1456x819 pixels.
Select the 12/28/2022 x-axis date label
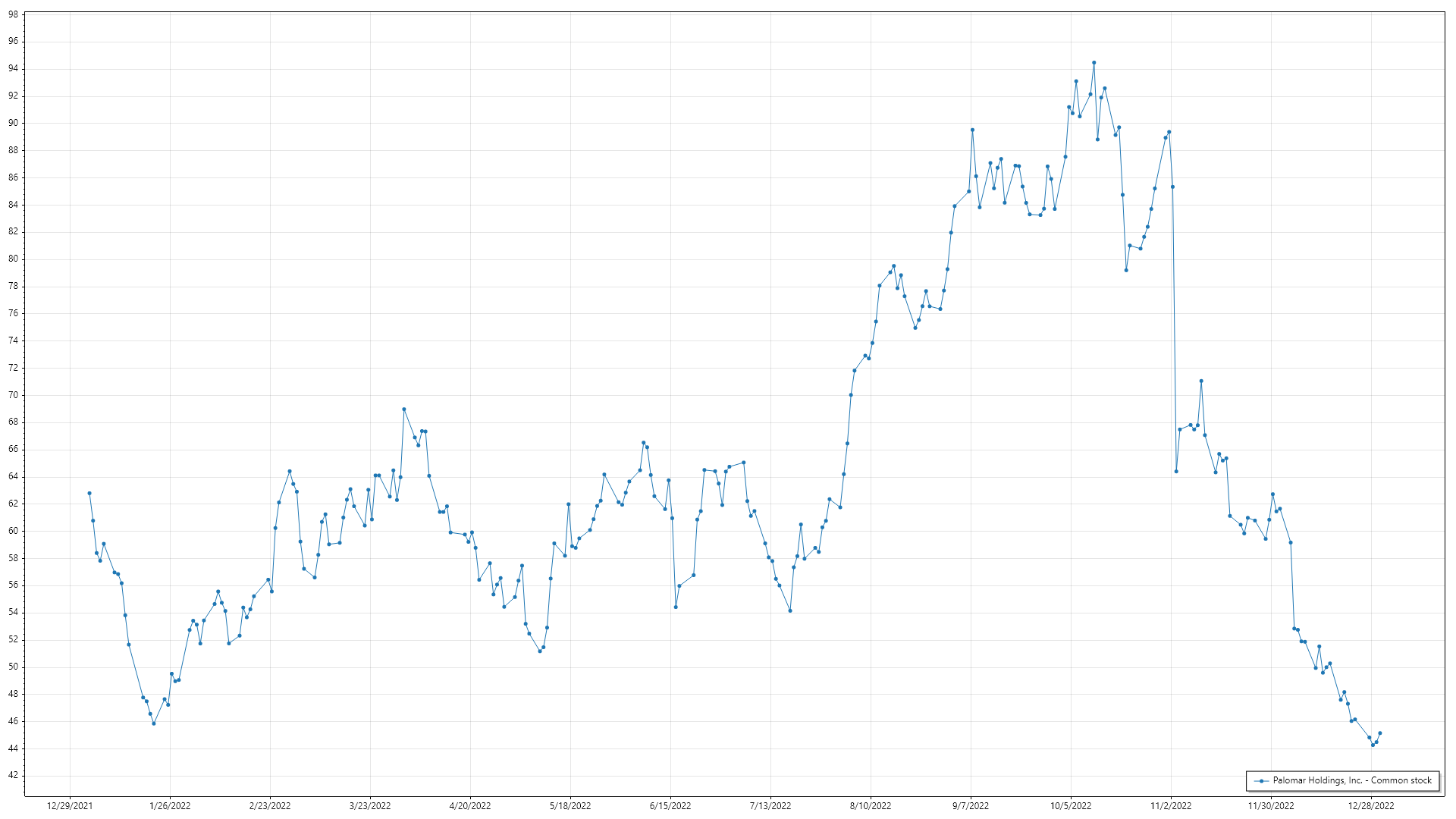point(1371,806)
